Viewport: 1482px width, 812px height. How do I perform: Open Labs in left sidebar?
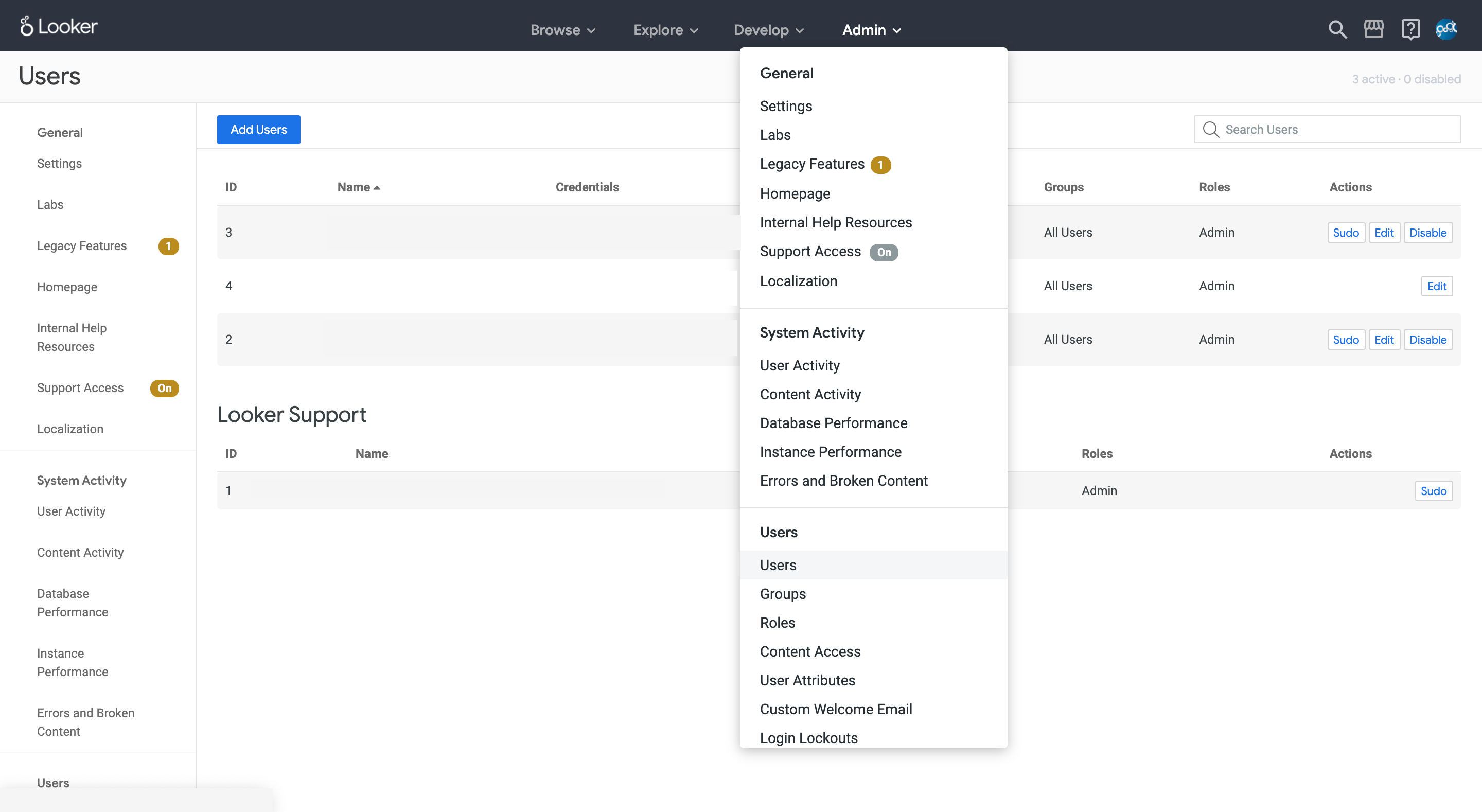(x=50, y=205)
